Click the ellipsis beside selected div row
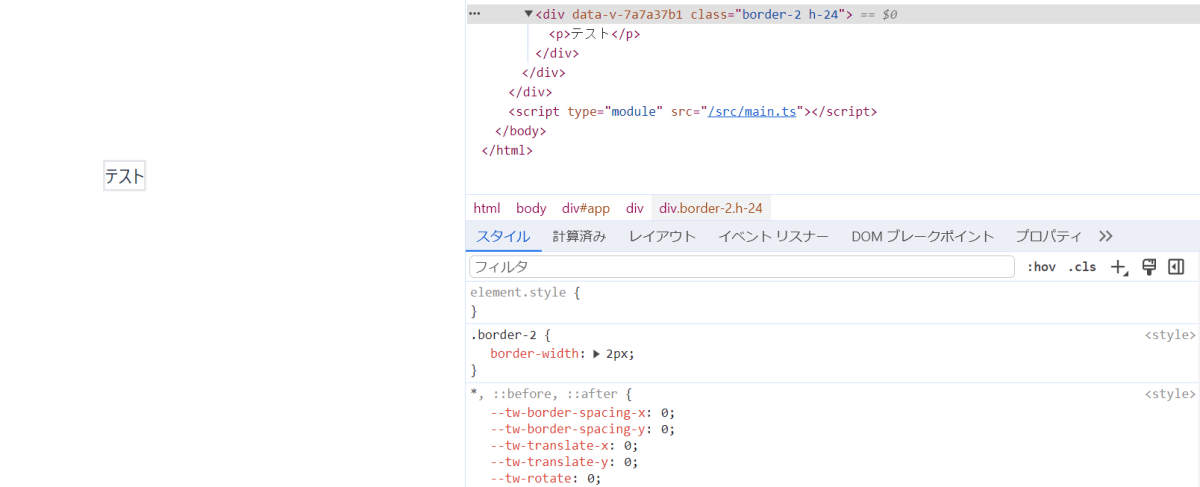 click(475, 14)
